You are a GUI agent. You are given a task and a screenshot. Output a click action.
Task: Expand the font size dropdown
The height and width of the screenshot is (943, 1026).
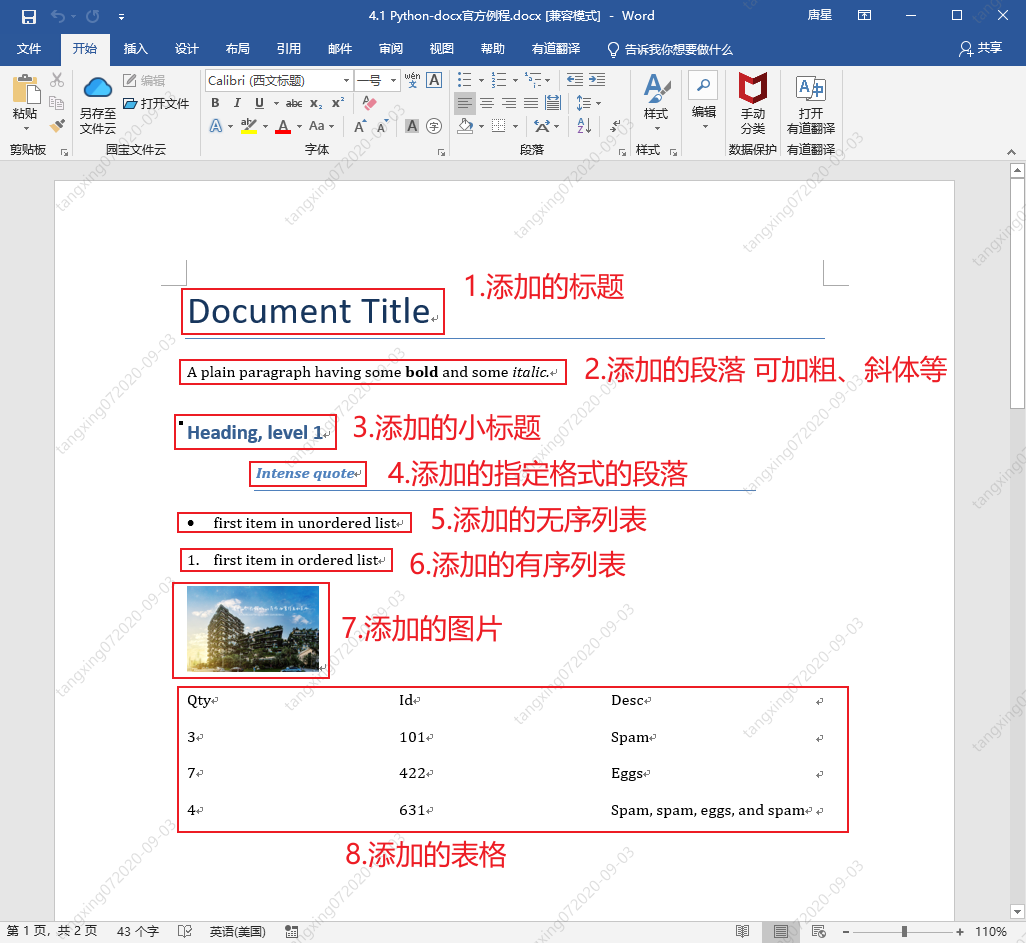(394, 80)
